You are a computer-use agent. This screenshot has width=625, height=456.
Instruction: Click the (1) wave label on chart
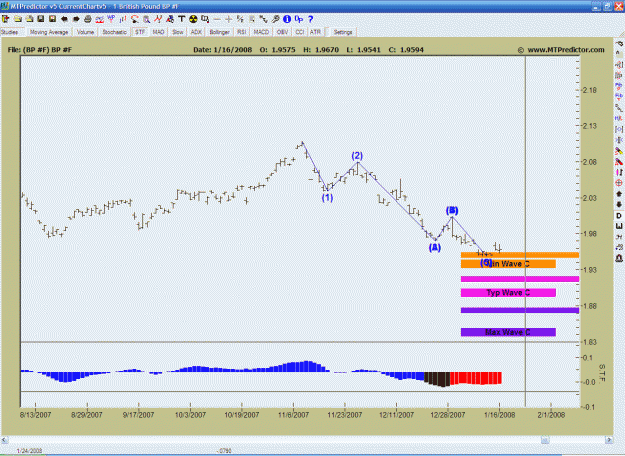[x=327, y=198]
